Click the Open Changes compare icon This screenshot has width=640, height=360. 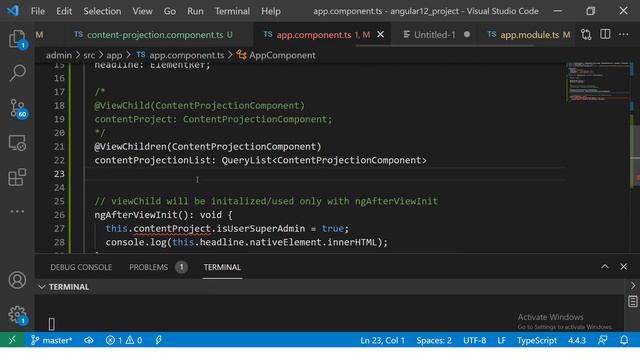click(x=586, y=35)
